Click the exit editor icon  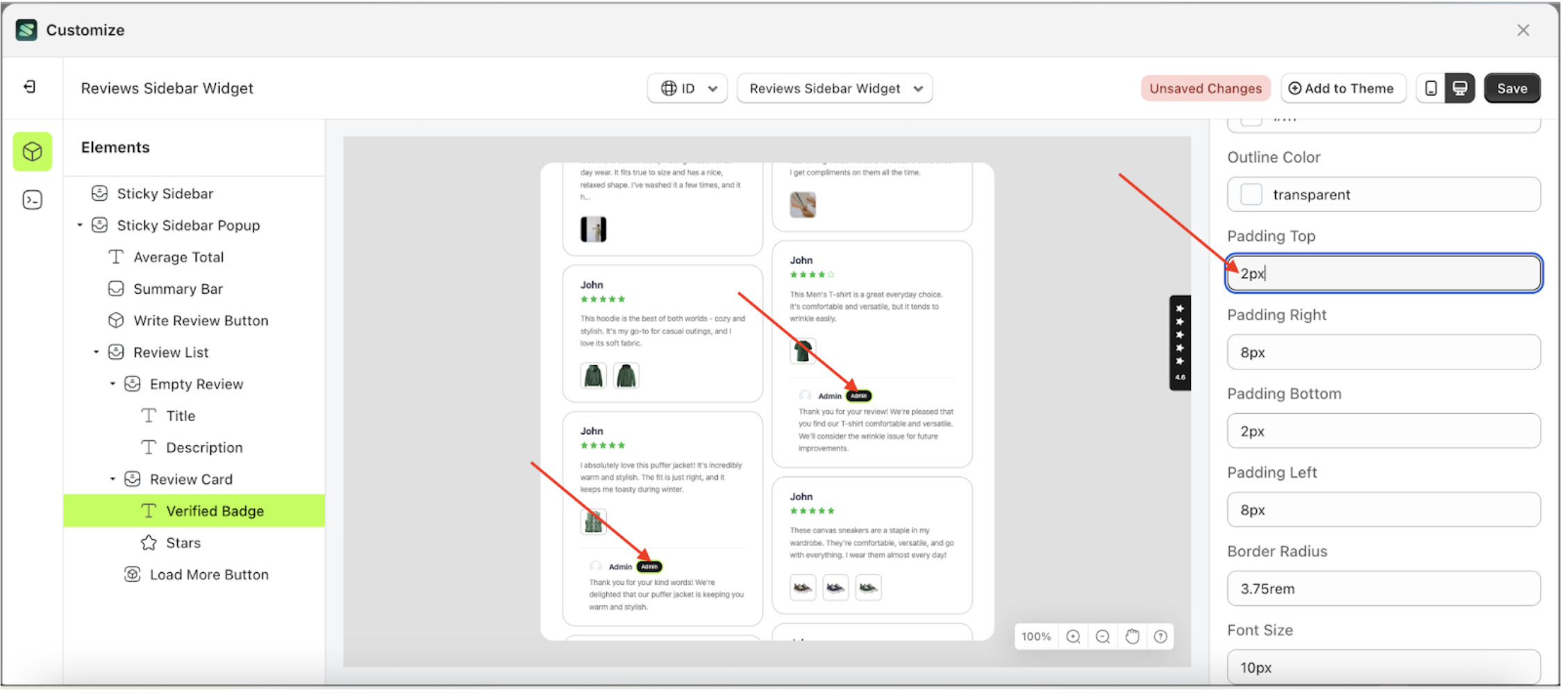(x=30, y=87)
